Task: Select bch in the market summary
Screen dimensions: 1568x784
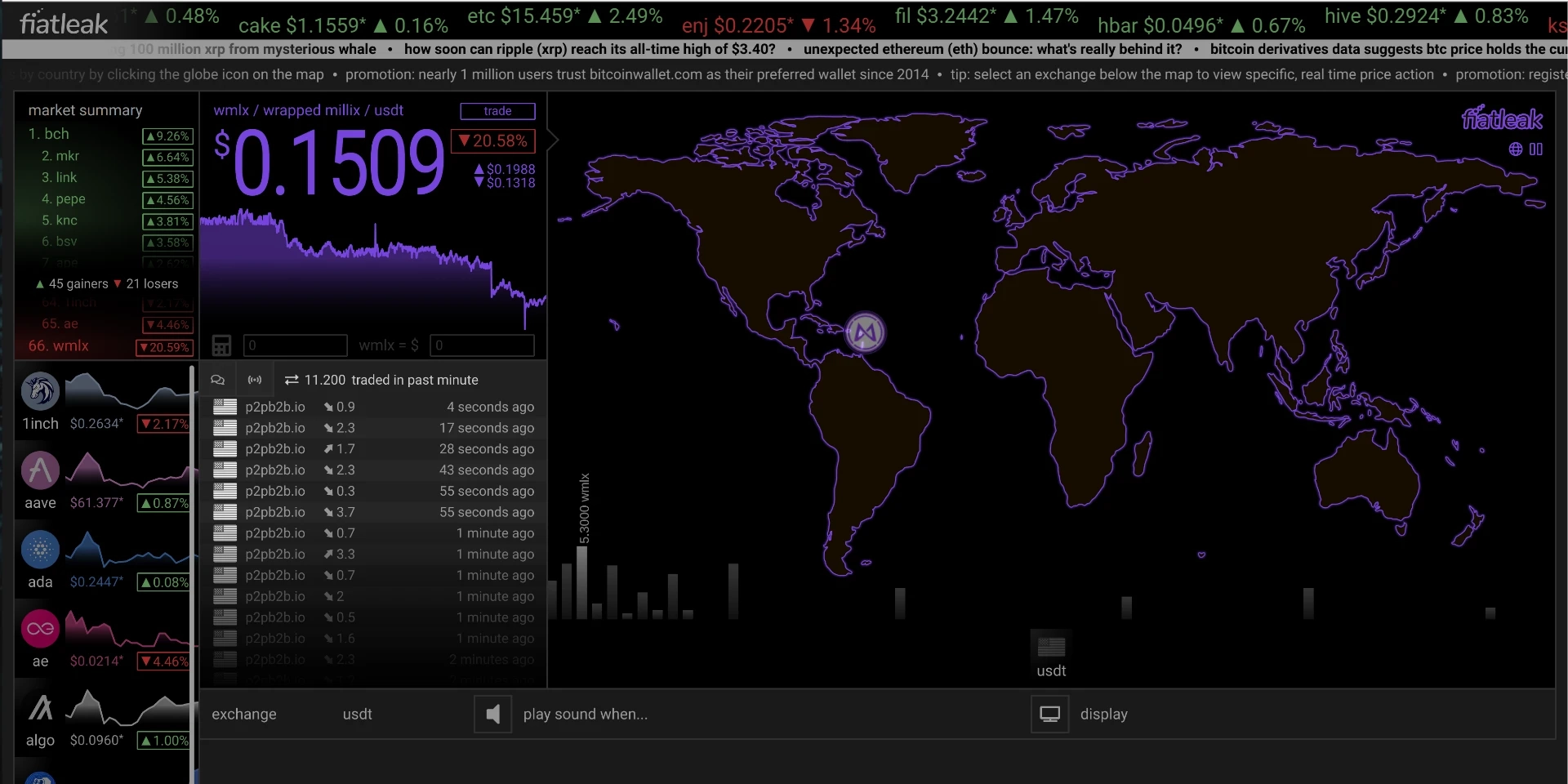Action: click(110, 135)
